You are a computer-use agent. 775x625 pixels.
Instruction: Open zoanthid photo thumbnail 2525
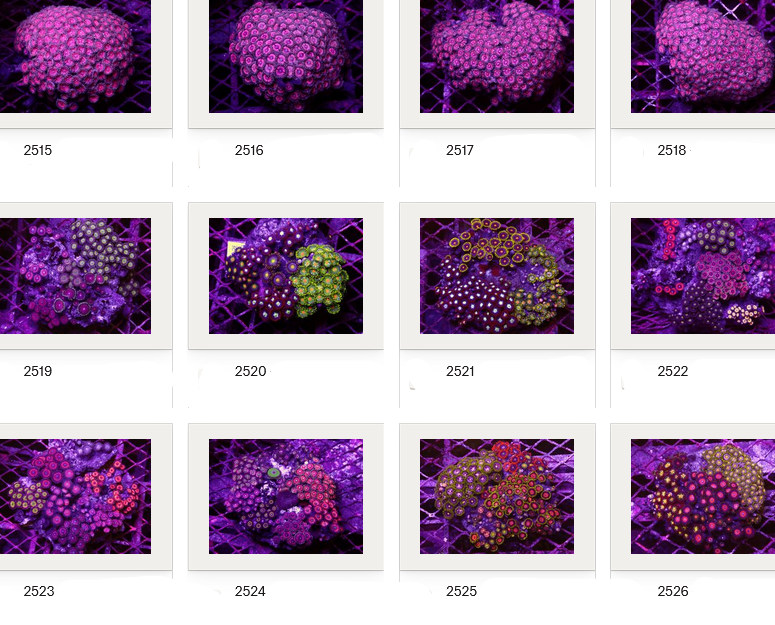(497, 497)
